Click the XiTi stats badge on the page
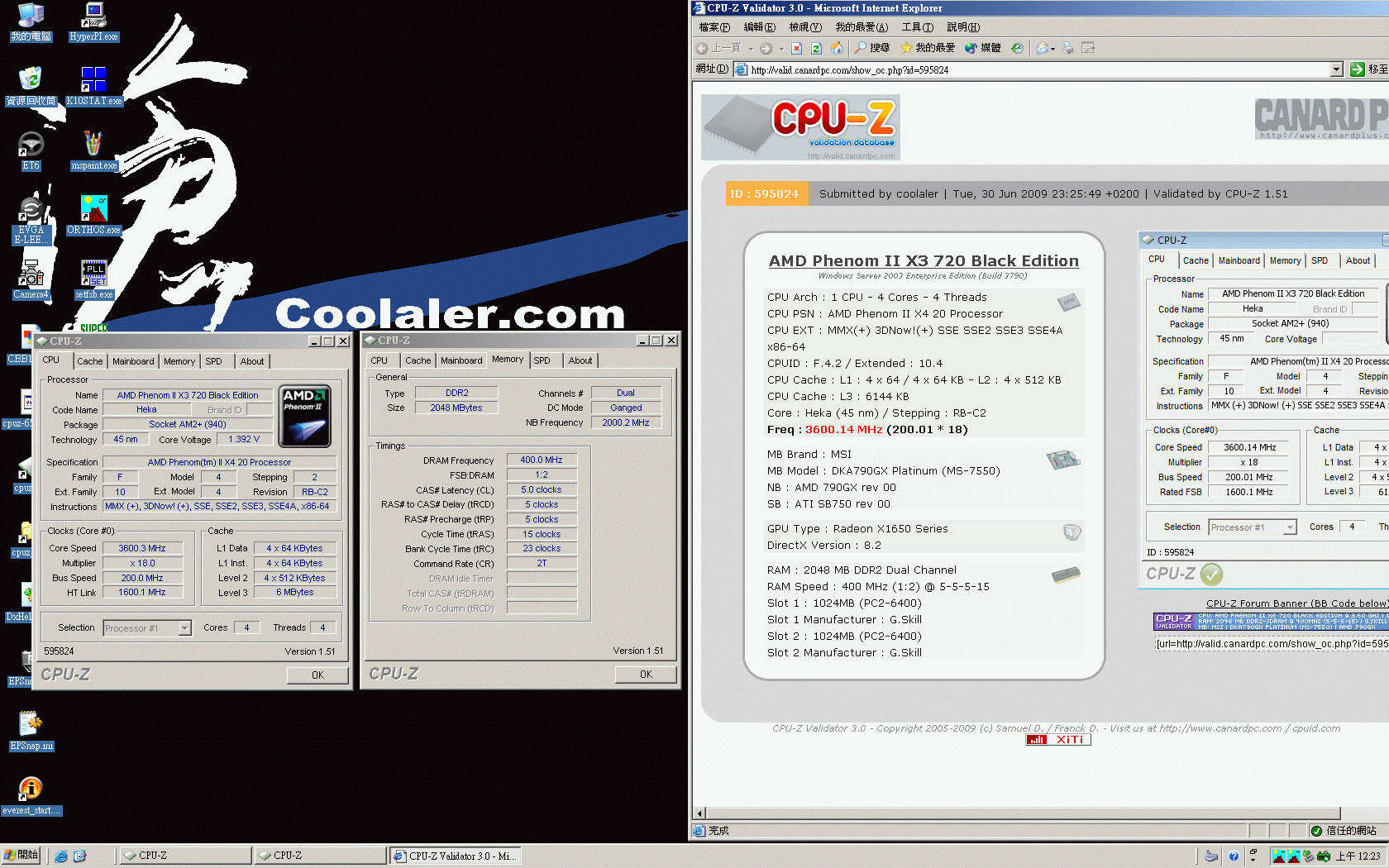This screenshot has width=1389, height=868. pyautogui.click(x=1058, y=740)
